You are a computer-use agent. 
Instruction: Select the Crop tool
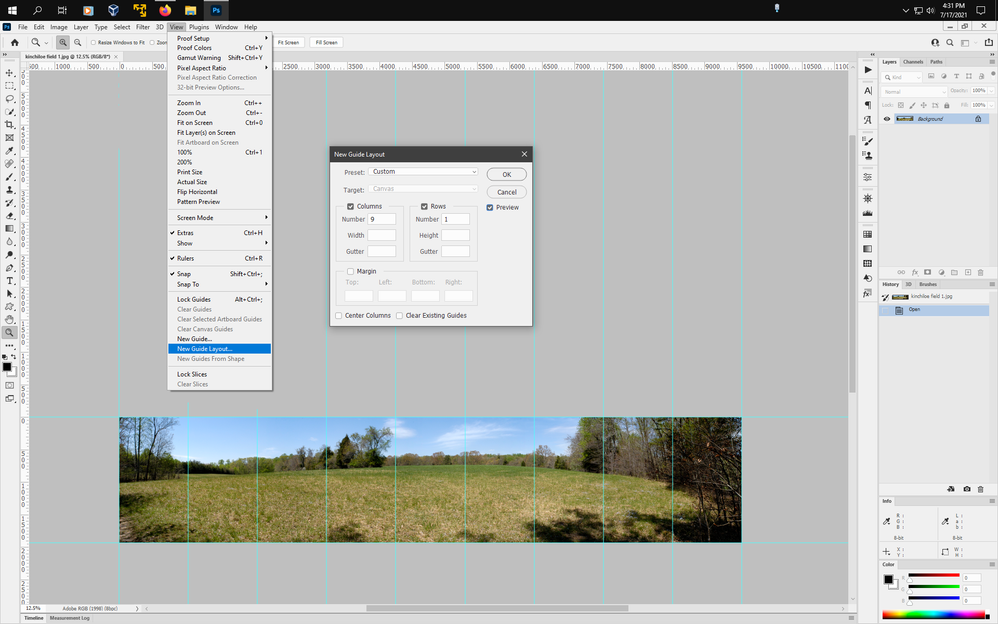(10, 125)
